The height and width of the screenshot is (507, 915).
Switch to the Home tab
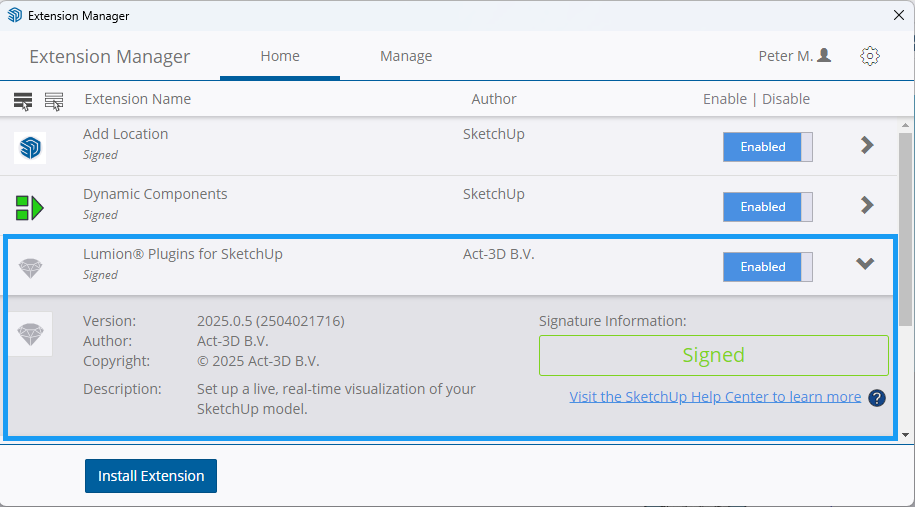pyautogui.click(x=280, y=56)
